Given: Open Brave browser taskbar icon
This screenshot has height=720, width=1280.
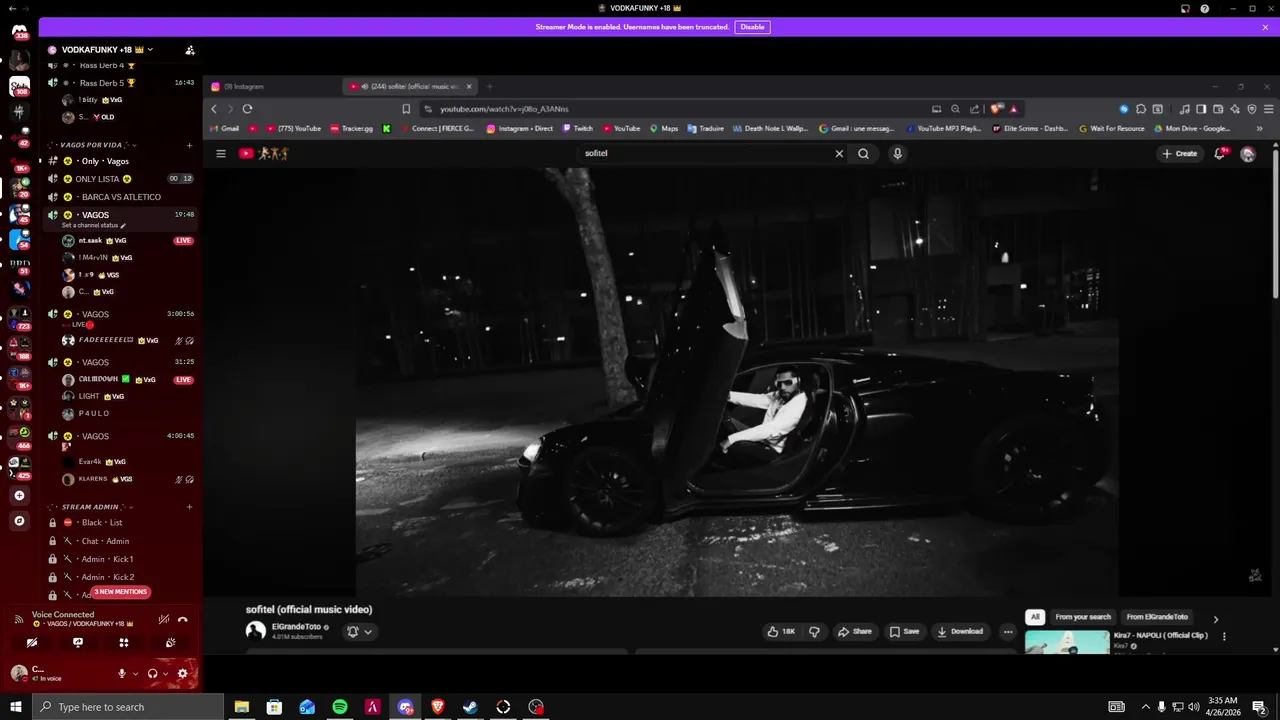Looking at the screenshot, I should (437, 707).
